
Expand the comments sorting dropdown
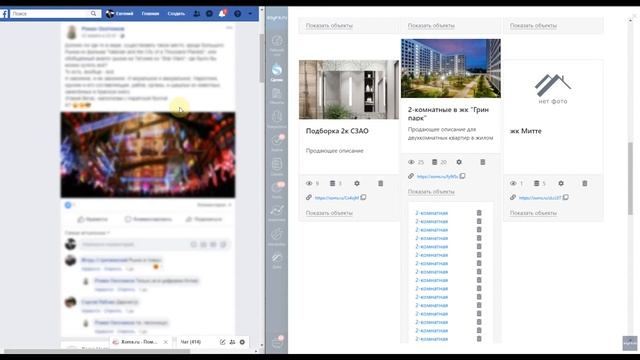(x=87, y=233)
